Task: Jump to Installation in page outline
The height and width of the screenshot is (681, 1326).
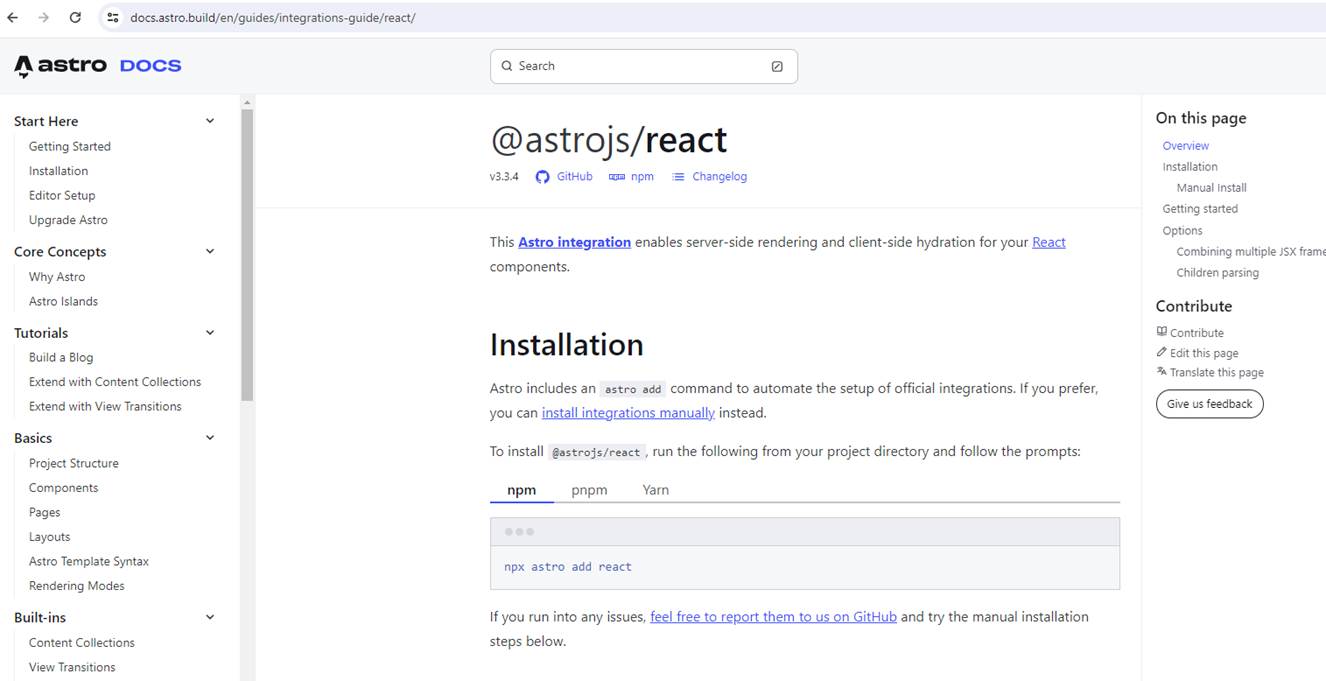Action: pos(1190,167)
